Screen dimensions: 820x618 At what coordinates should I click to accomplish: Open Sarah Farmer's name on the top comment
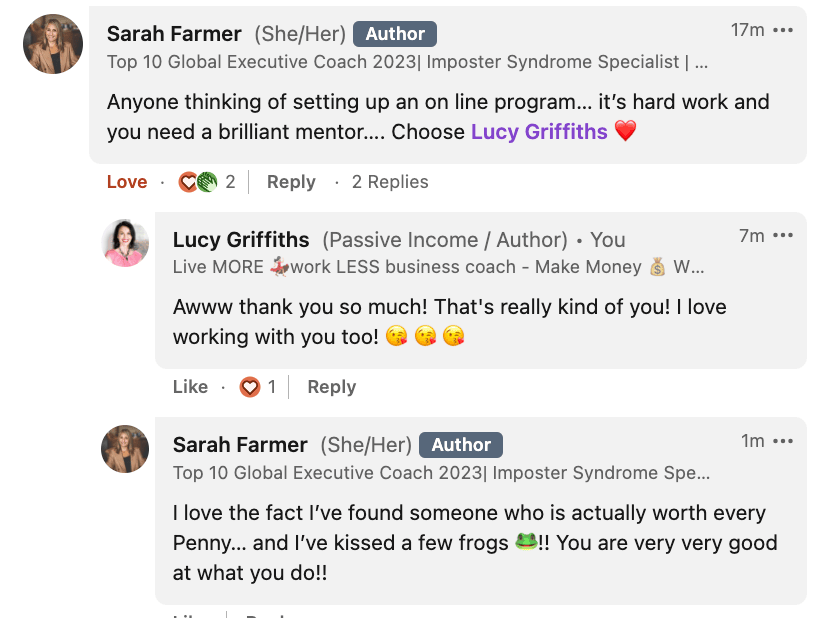point(172,34)
